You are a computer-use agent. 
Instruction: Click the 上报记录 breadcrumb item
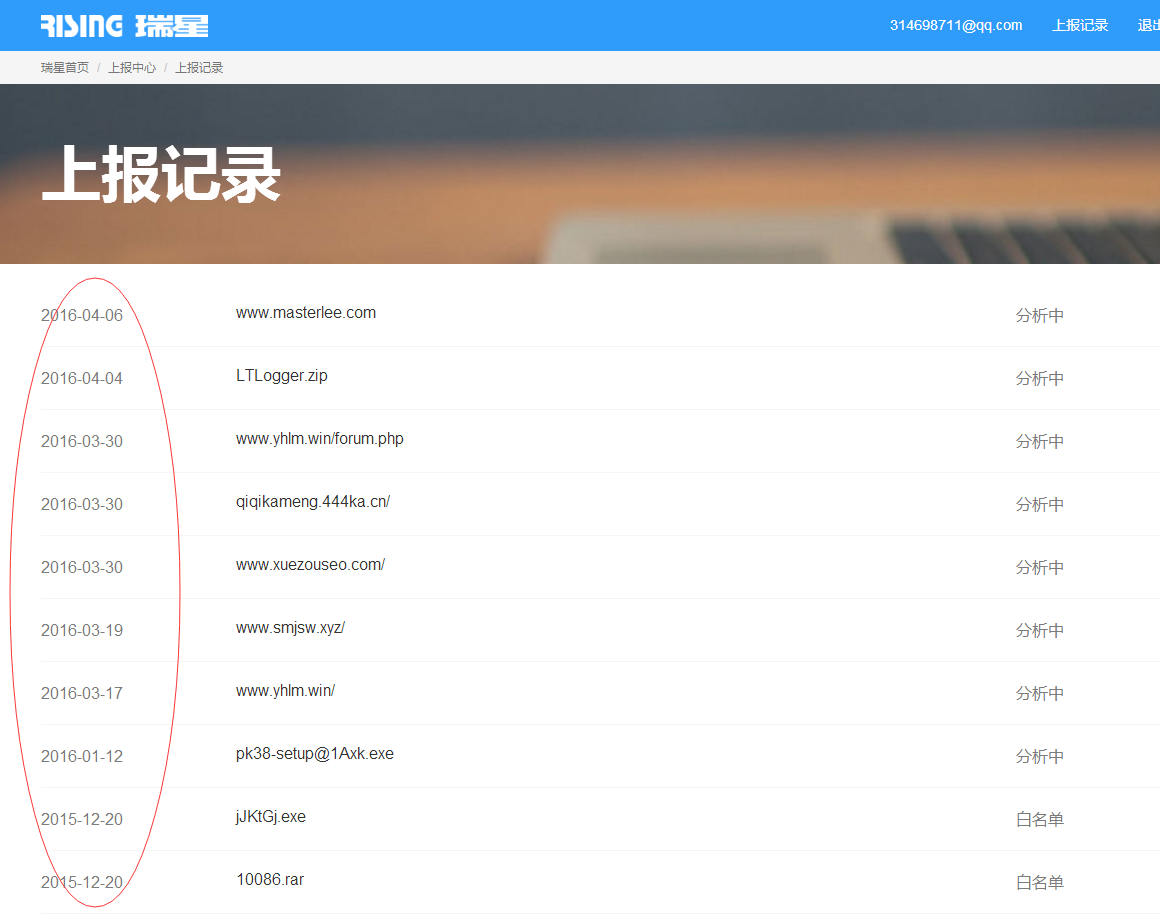click(199, 67)
